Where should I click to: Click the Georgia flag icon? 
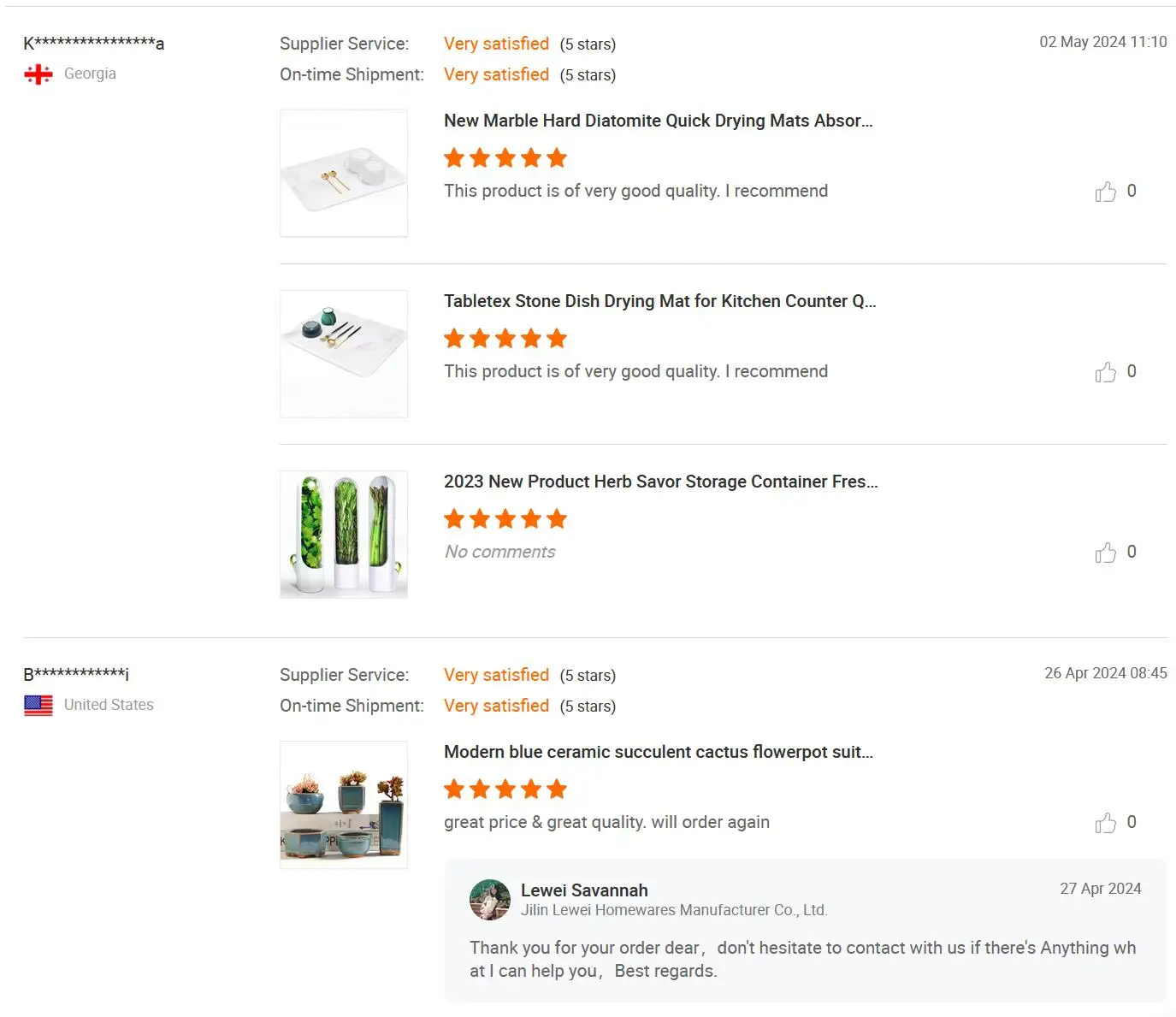[38, 74]
